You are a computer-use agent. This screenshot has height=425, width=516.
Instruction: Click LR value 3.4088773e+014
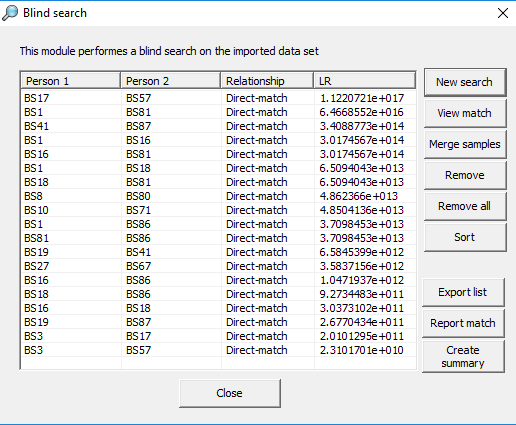click(362, 126)
